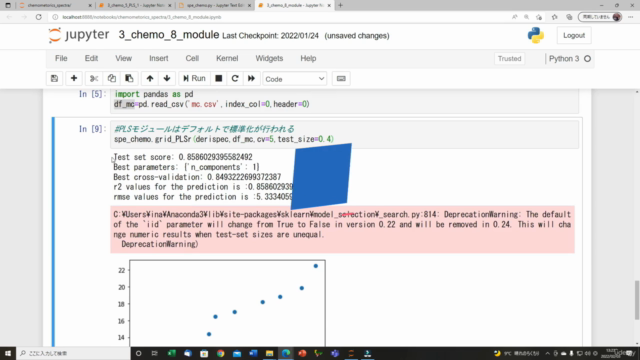Reload the page in browser
Image resolution: width=640 pixels, height=360 pixels.
point(39,17)
